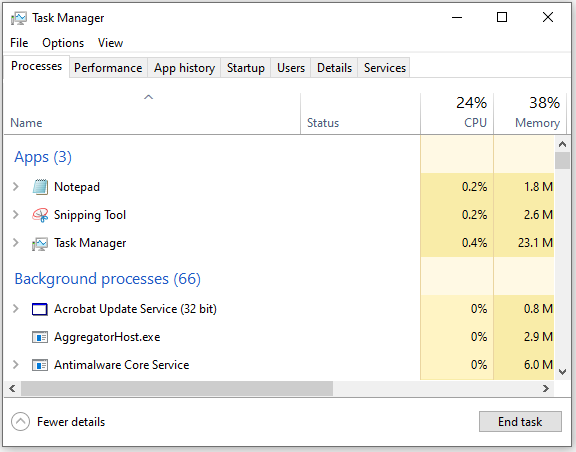Click the Task Manager 23.1 MB memory value
The image size is (576, 452).
(x=535, y=243)
